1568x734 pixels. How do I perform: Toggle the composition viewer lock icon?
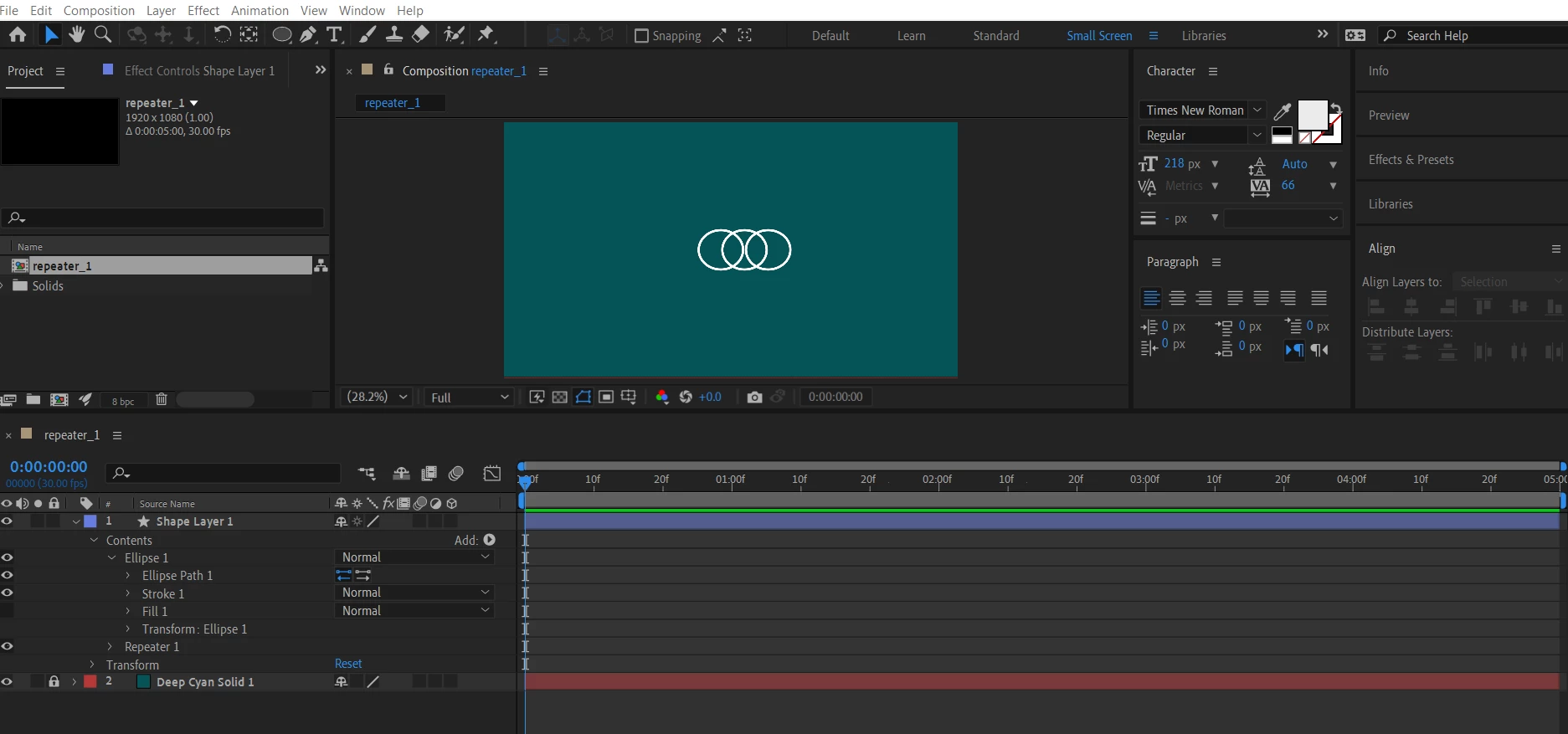pyautogui.click(x=388, y=69)
